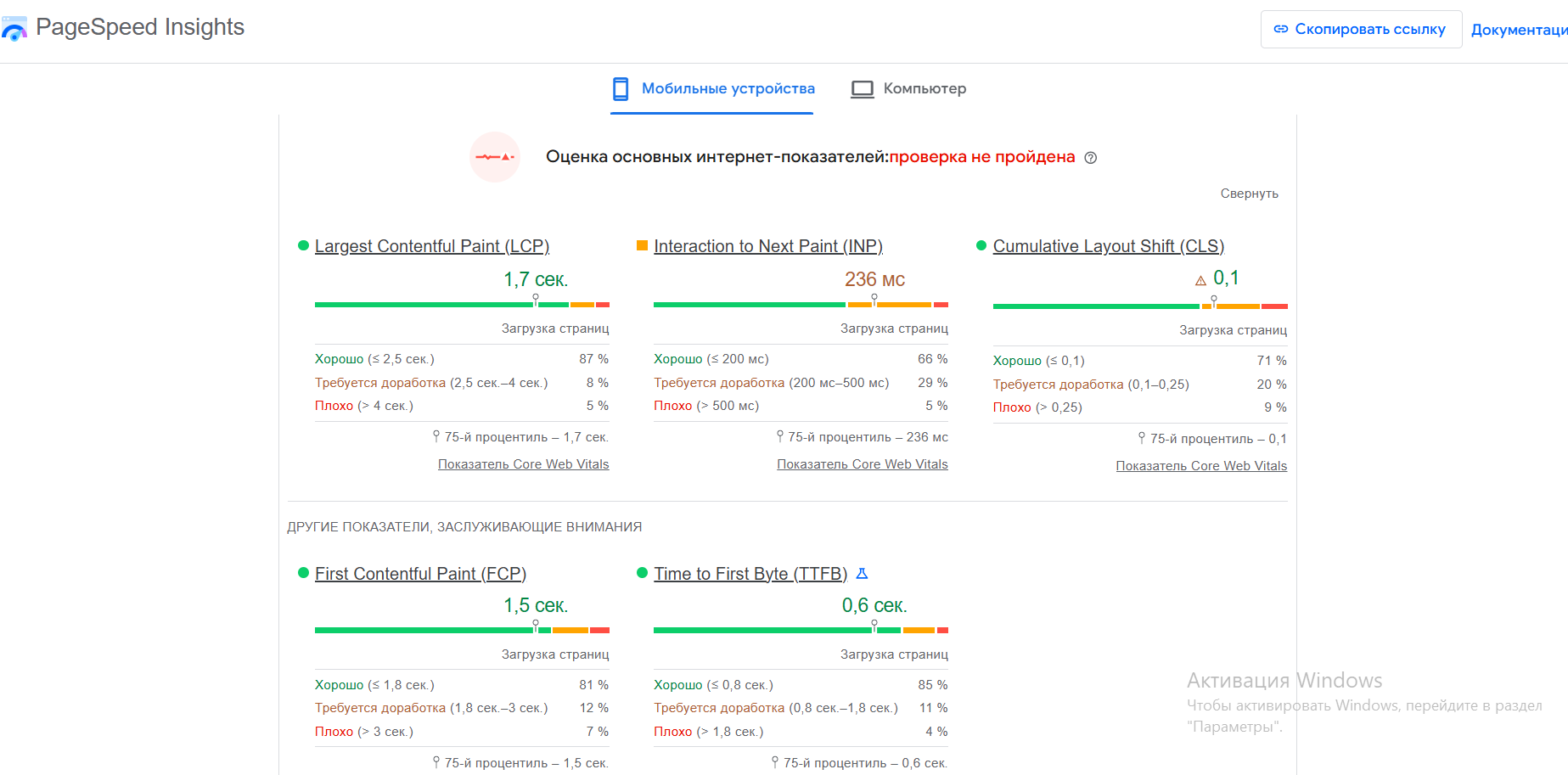Click the text 75-й процентиль – 1,7 сек.
Image resolution: width=1568 pixels, height=775 pixels.
[527, 437]
